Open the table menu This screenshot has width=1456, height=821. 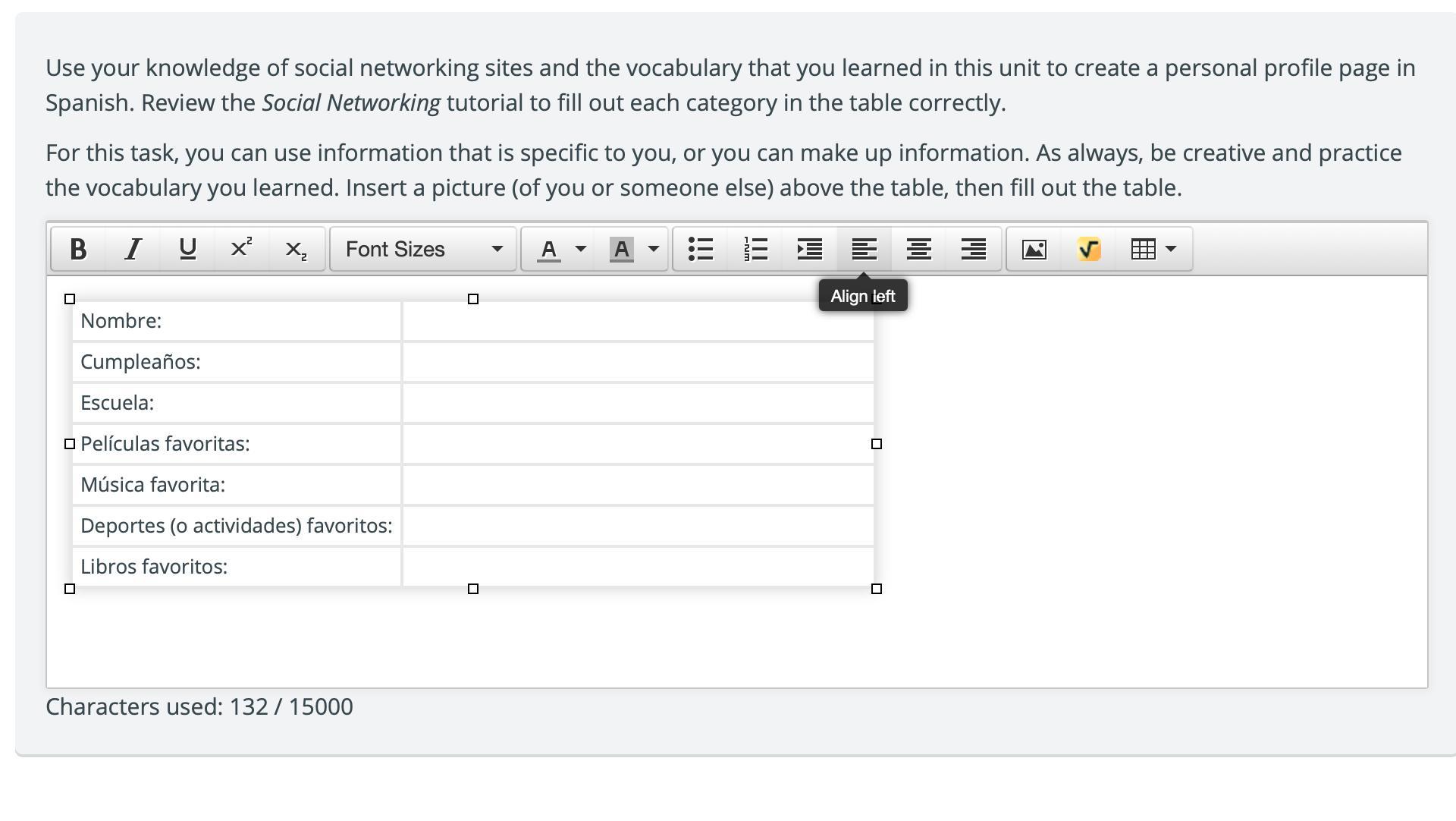coord(1153,250)
